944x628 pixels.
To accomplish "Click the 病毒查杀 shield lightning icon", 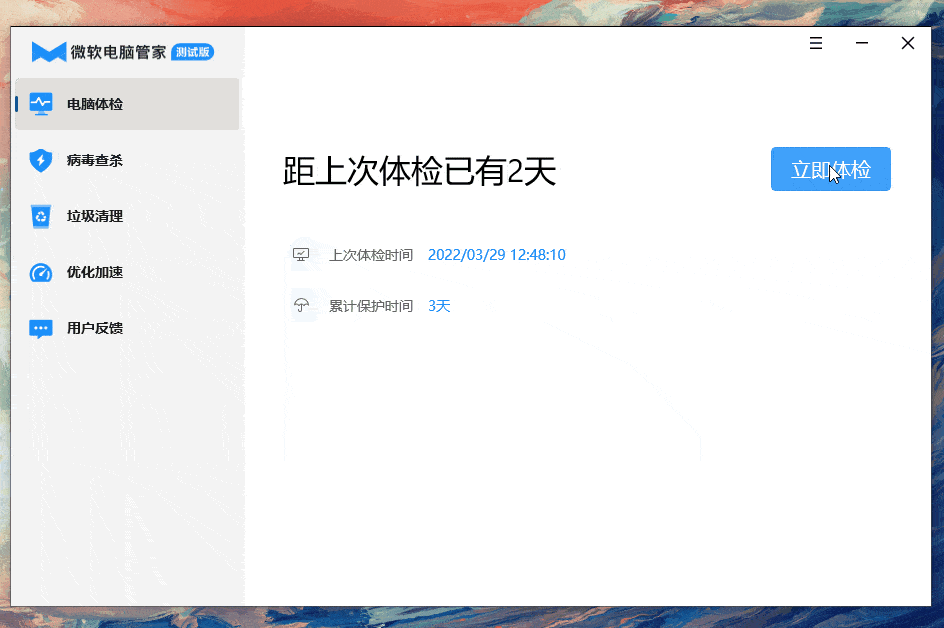I will coord(41,160).
